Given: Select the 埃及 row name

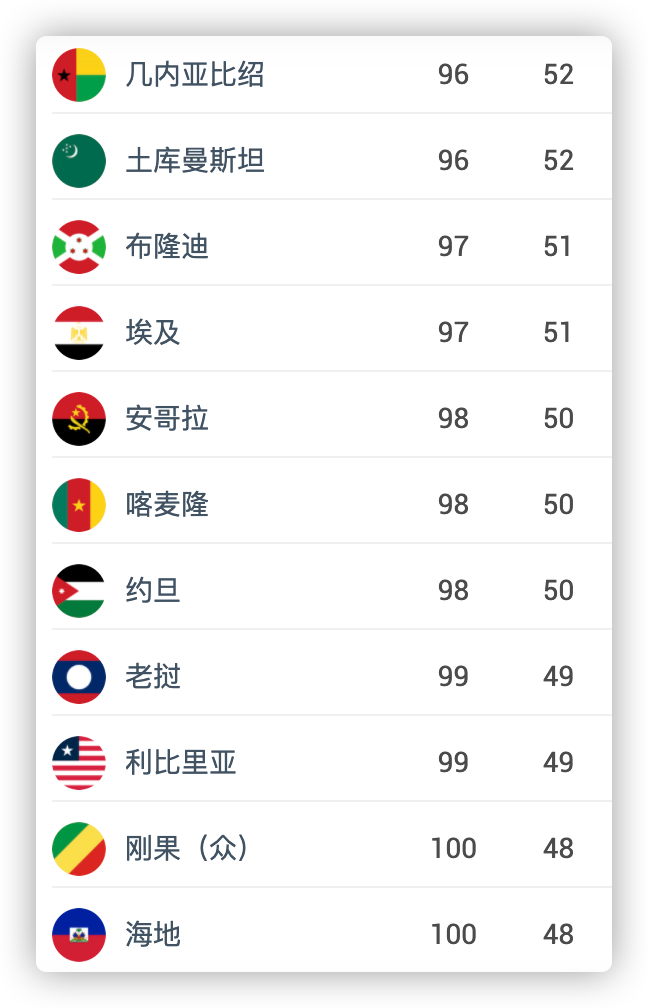Looking at the screenshot, I should [153, 332].
